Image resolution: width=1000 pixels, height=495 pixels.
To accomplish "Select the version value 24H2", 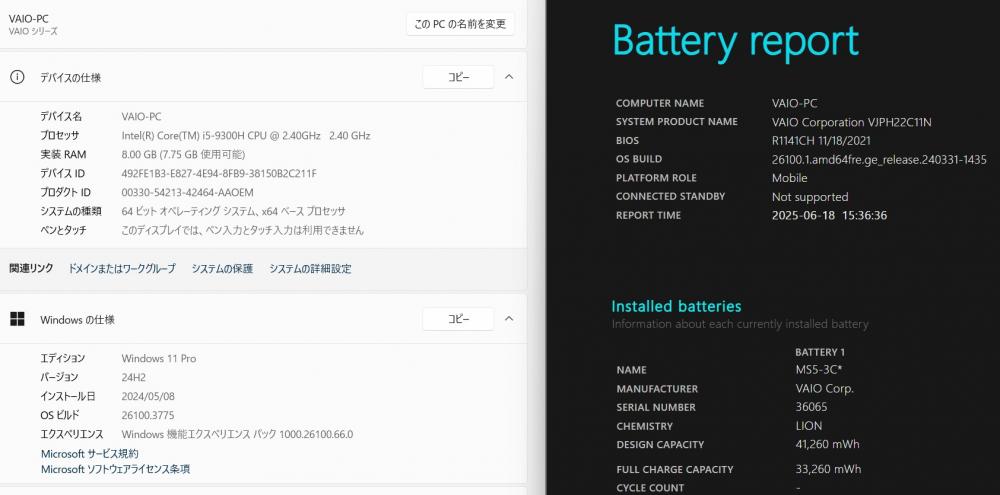I will 133,378.
